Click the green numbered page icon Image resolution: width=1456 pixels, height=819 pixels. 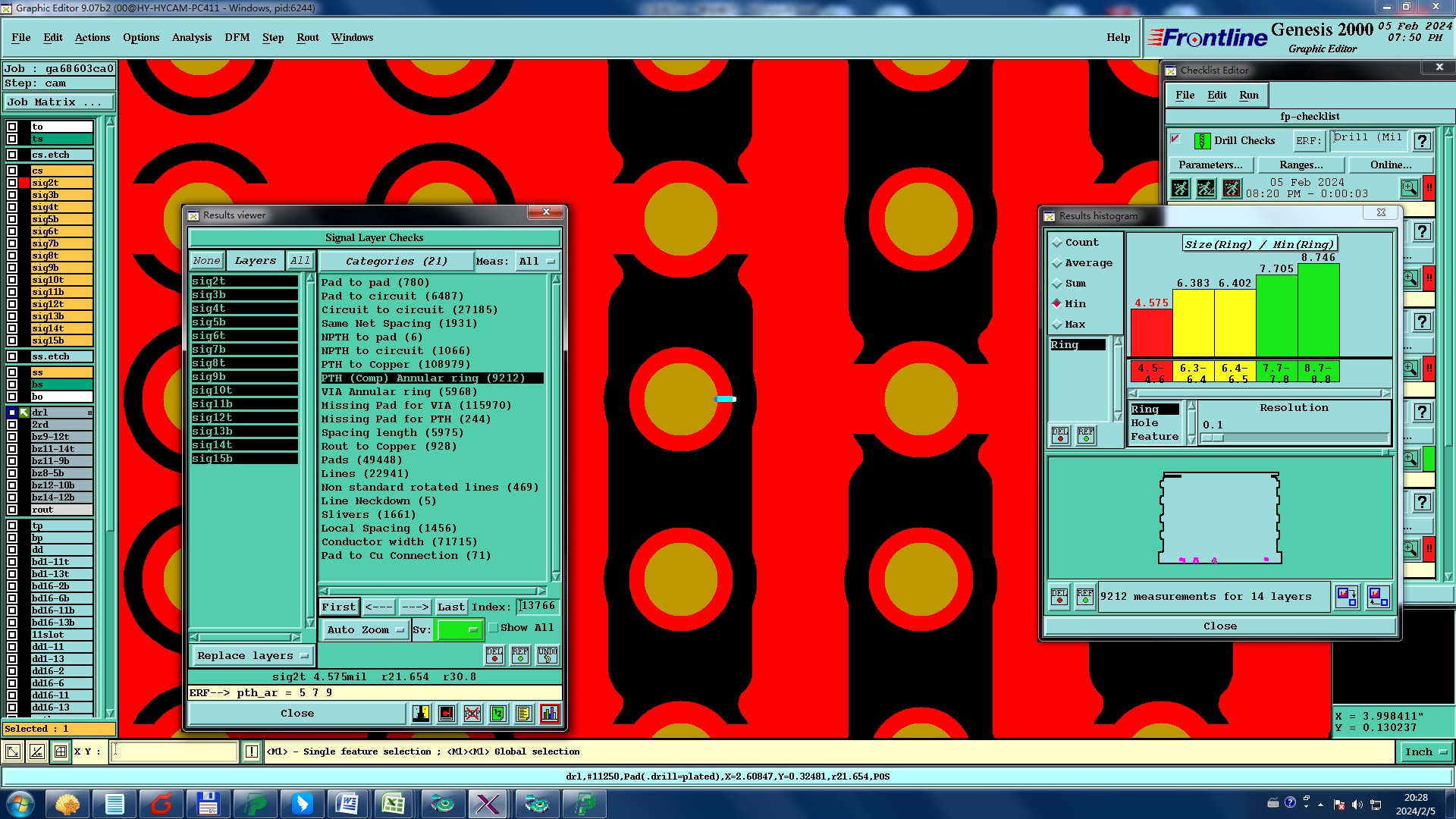coord(498,714)
